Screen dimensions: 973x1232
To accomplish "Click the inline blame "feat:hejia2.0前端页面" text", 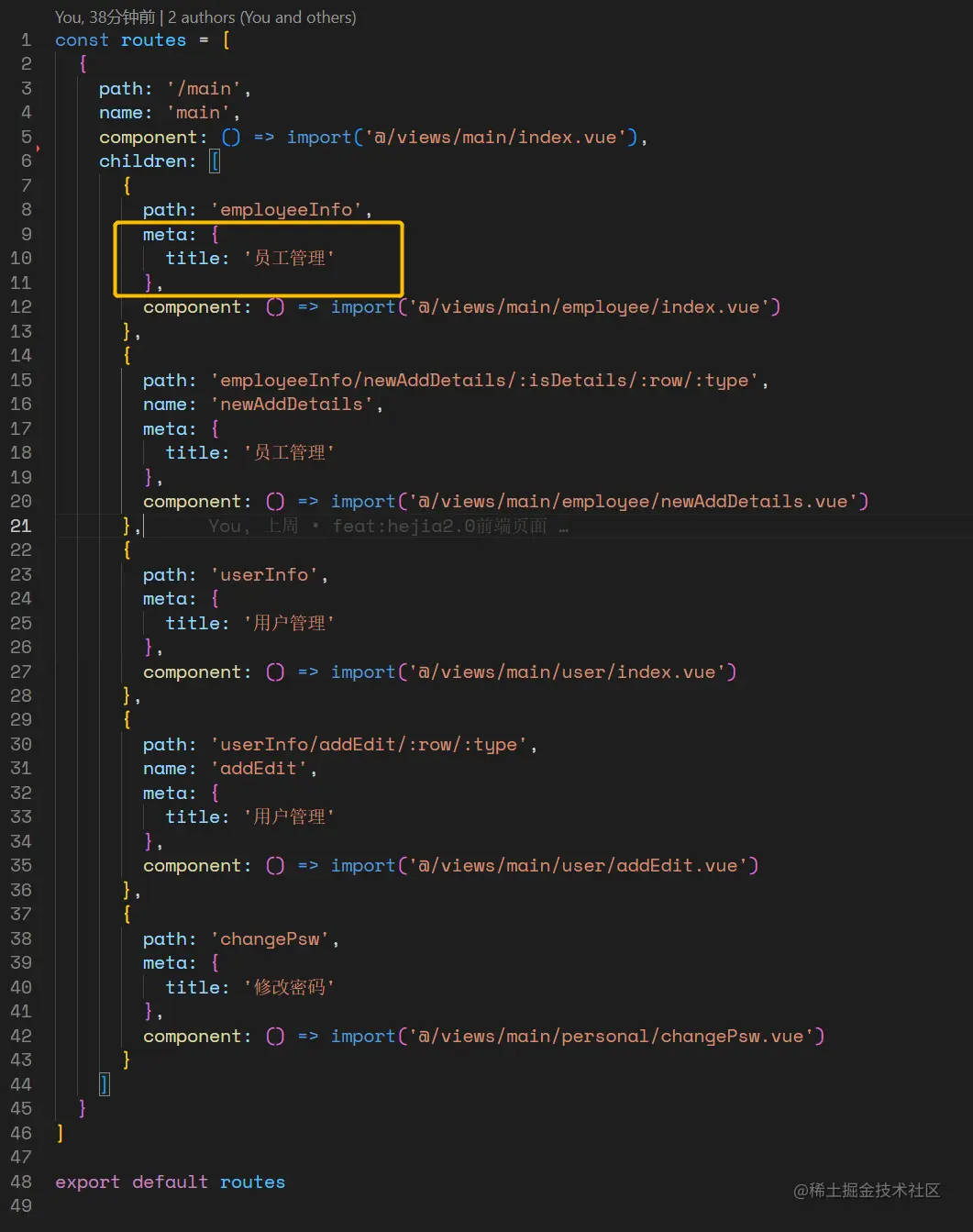I will [x=440, y=526].
